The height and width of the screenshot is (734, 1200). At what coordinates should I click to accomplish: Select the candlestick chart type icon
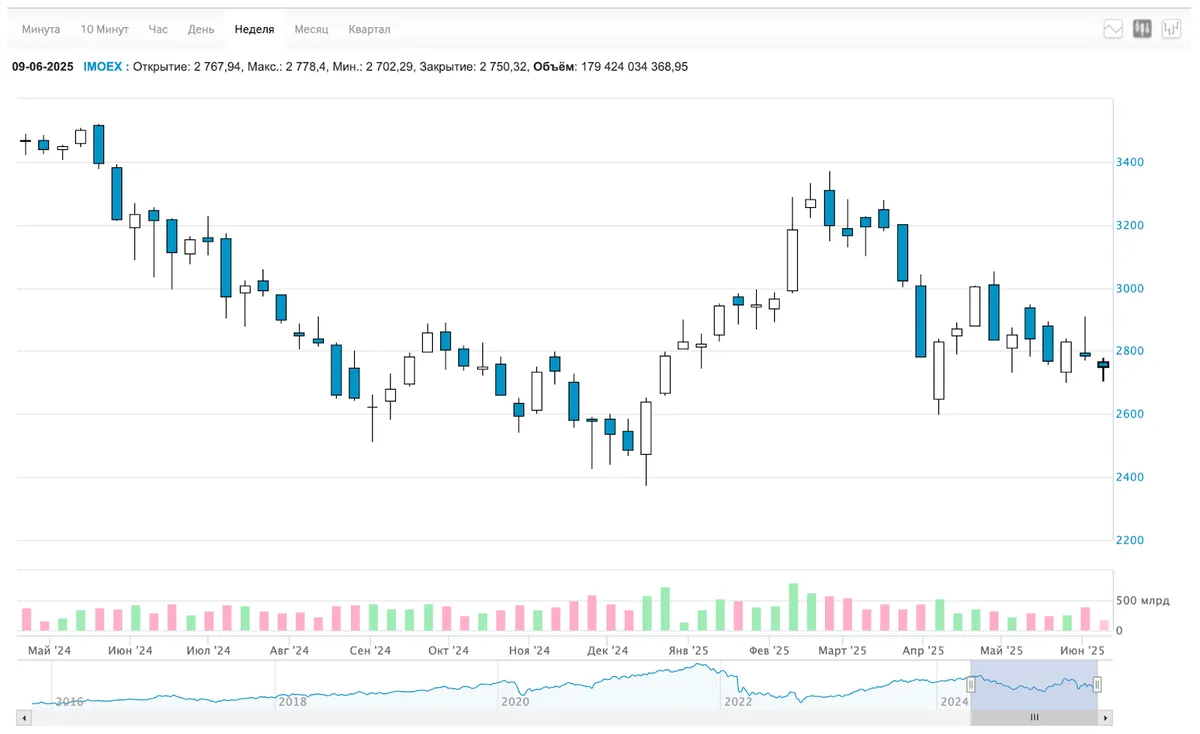point(1142,29)
